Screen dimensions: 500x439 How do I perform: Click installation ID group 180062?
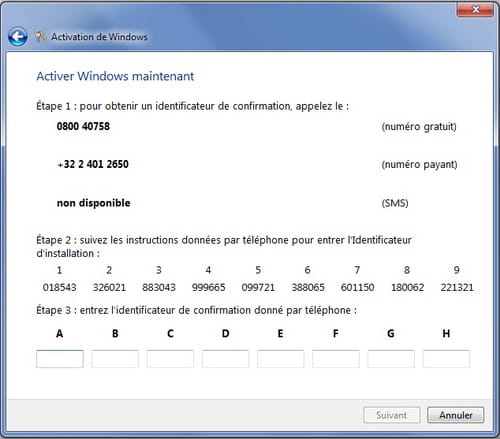407,287
